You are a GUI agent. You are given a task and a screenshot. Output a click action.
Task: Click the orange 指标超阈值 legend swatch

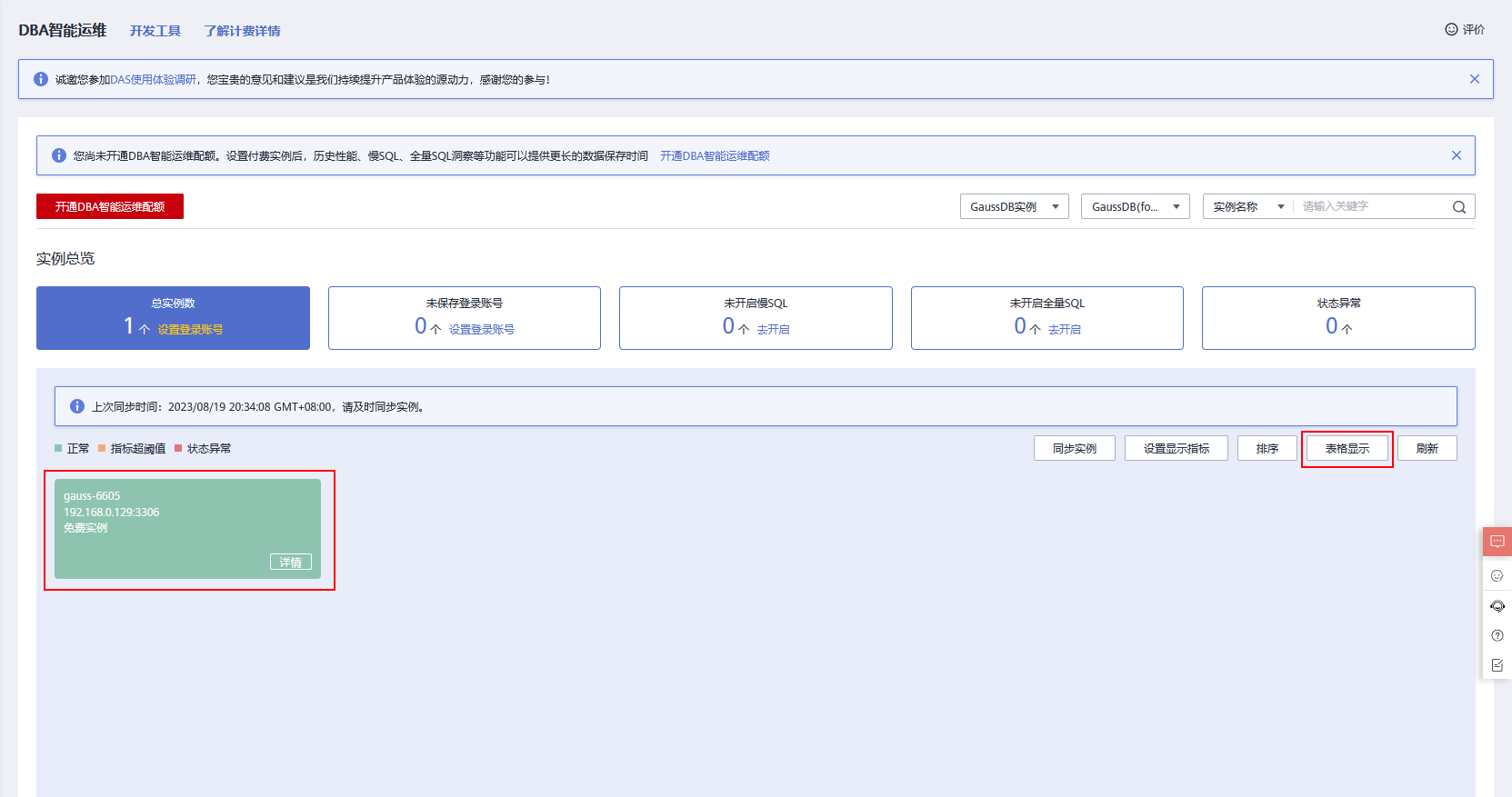click(x=102, y=448)
